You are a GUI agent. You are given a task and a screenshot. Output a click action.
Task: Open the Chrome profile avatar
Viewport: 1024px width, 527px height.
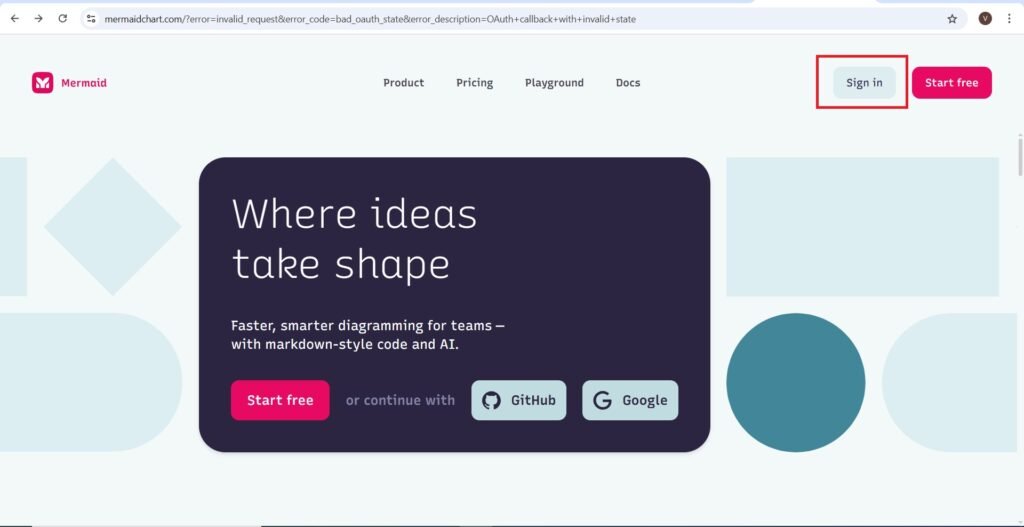tap(985, 18)
